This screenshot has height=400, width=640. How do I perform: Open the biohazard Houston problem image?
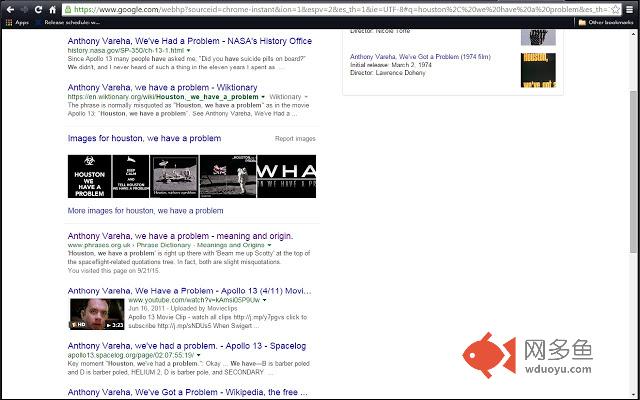88,176
